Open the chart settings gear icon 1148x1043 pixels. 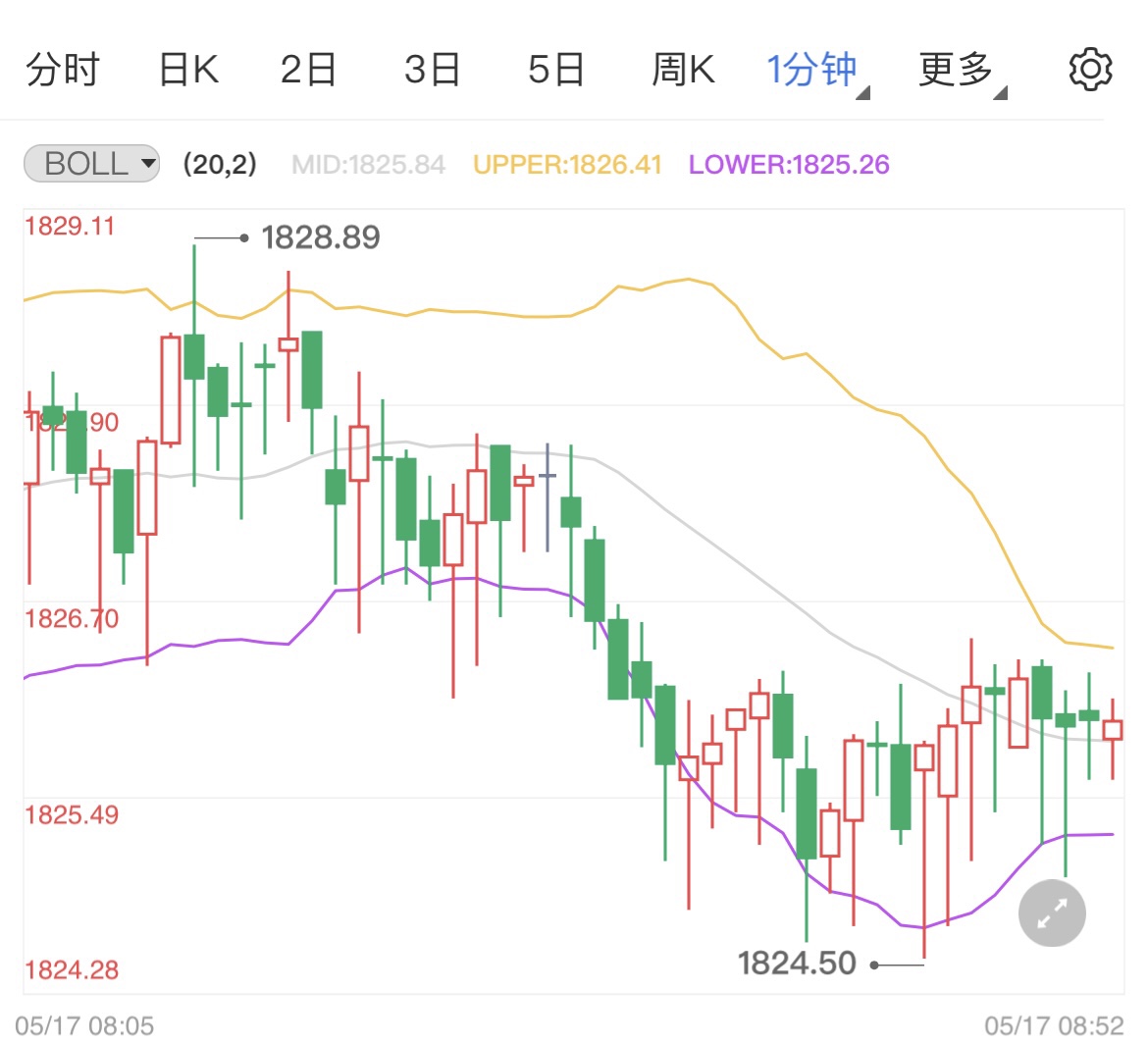click(x=1090, y=70)
